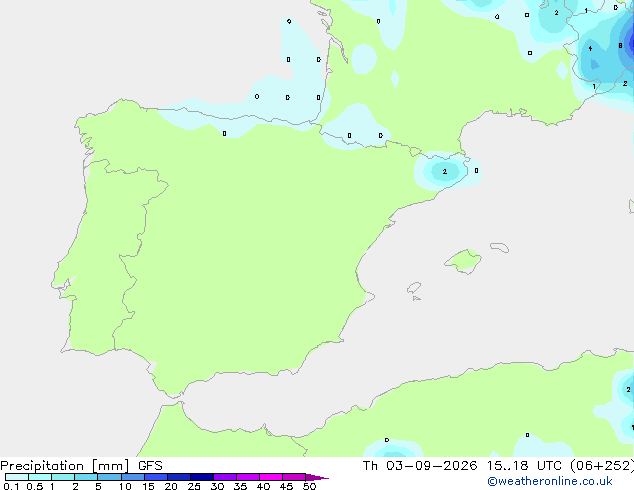Click the '(06+252)' forecast run text
The image size is (634, 490).
pyautogui.click(x=602, y=466)
